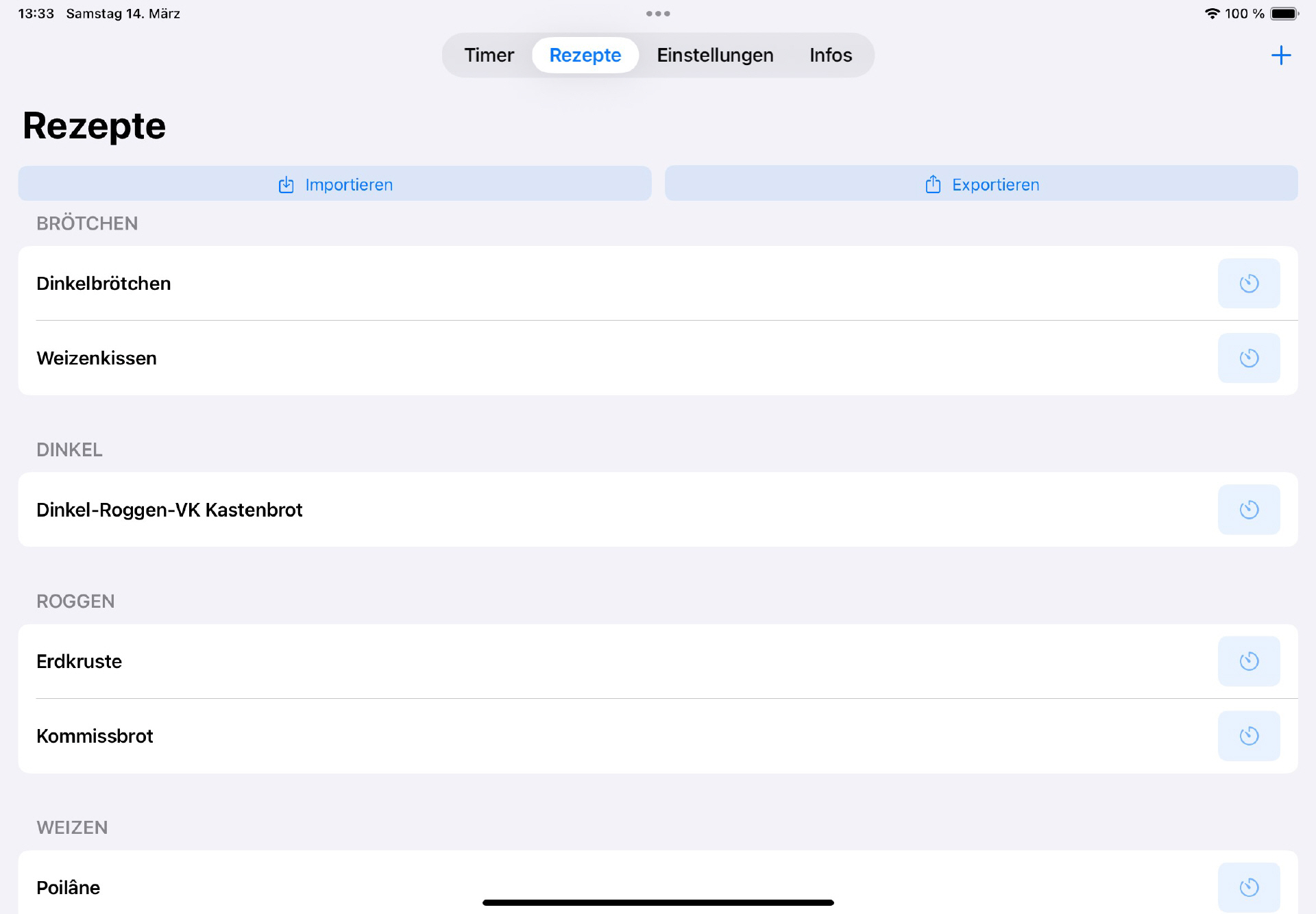Open the Erdkruste recipe
This screenshot has height=914, width=1316.
point(80,660)
